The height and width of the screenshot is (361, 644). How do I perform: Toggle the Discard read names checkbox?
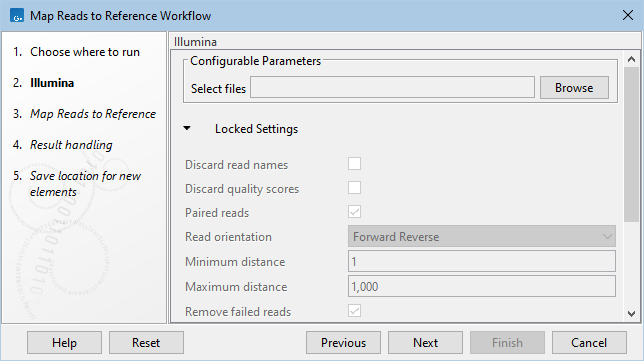click(354, 164)
